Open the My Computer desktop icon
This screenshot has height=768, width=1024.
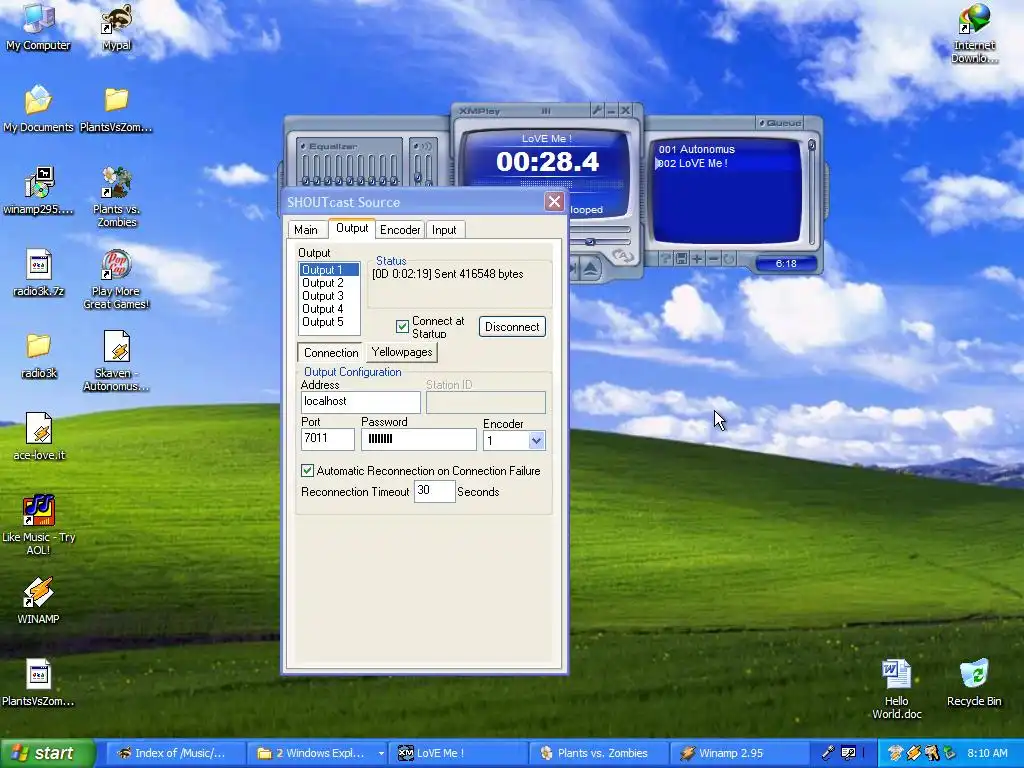[x=38, y=27]
